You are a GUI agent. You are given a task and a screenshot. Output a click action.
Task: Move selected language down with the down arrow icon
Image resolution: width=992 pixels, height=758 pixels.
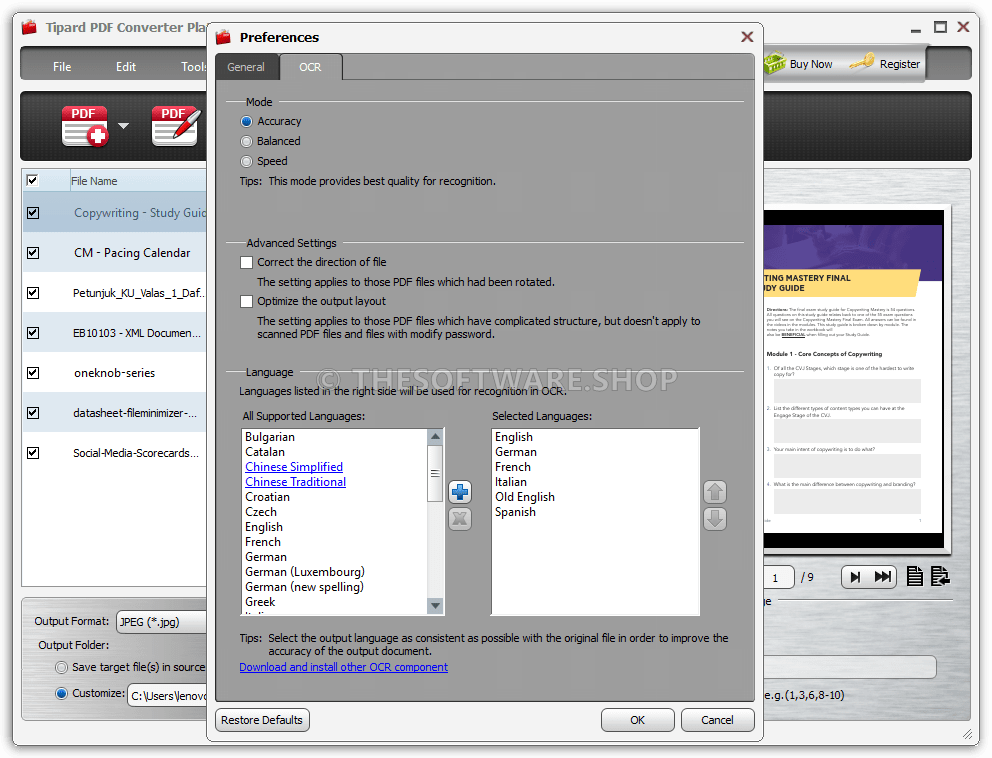(x=714, y=519)
